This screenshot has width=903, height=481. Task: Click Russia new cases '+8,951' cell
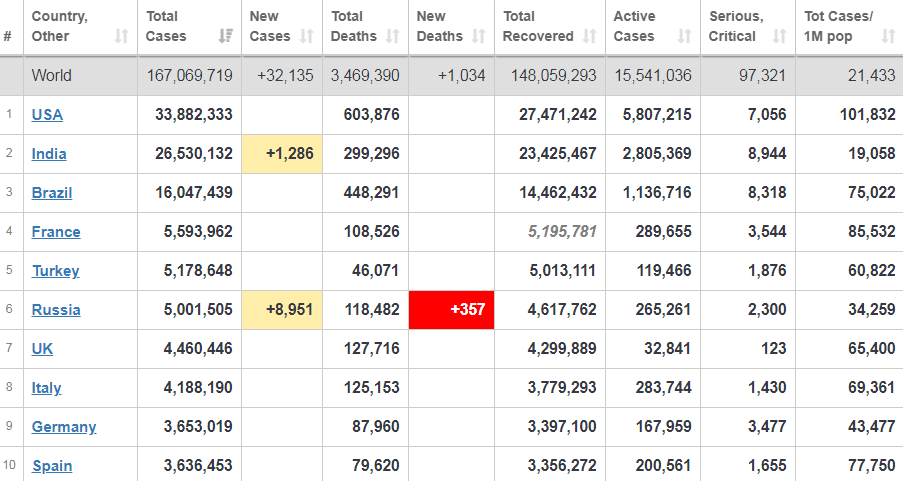(282, 310)
